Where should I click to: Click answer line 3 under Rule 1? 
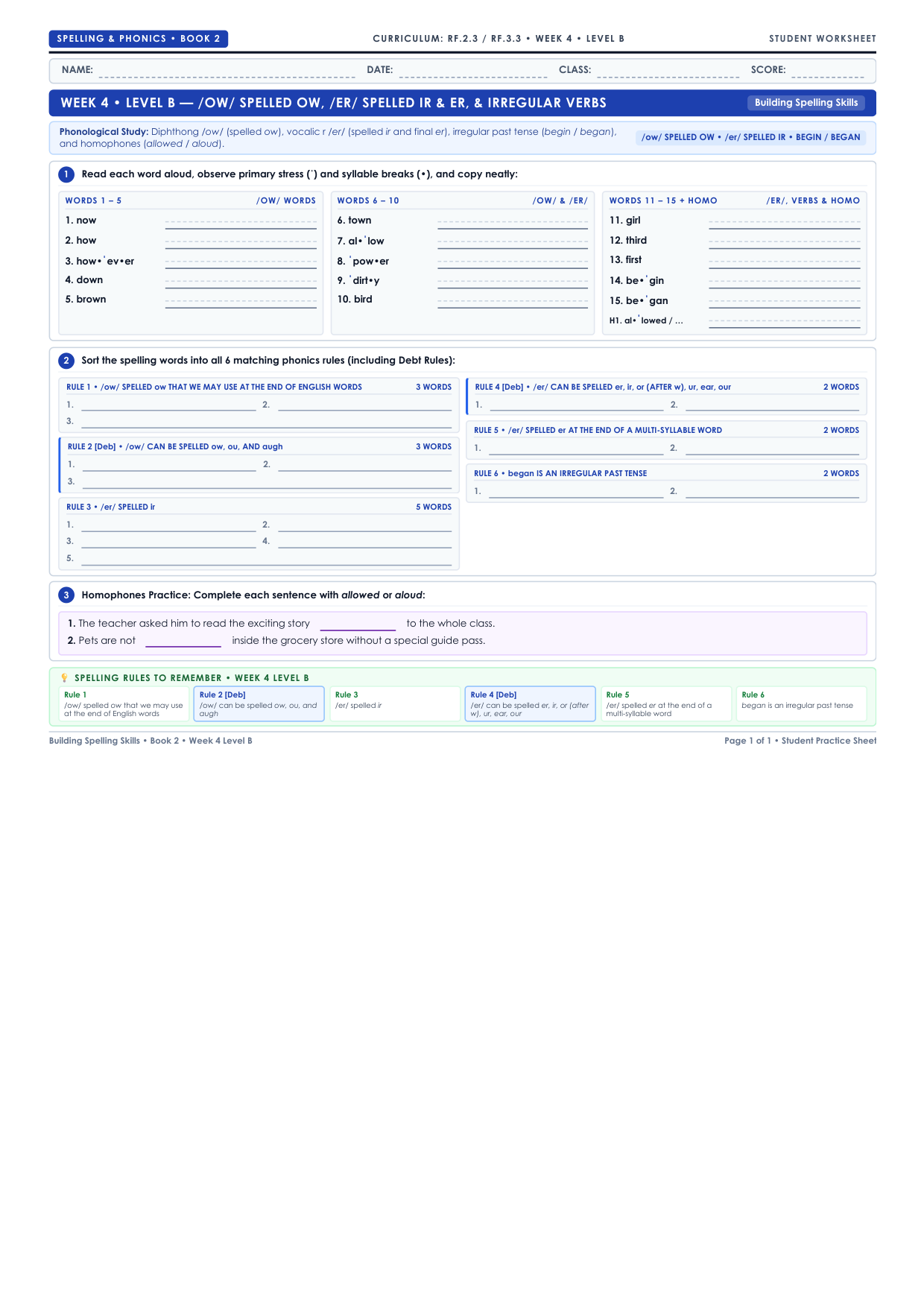[267, 422]
